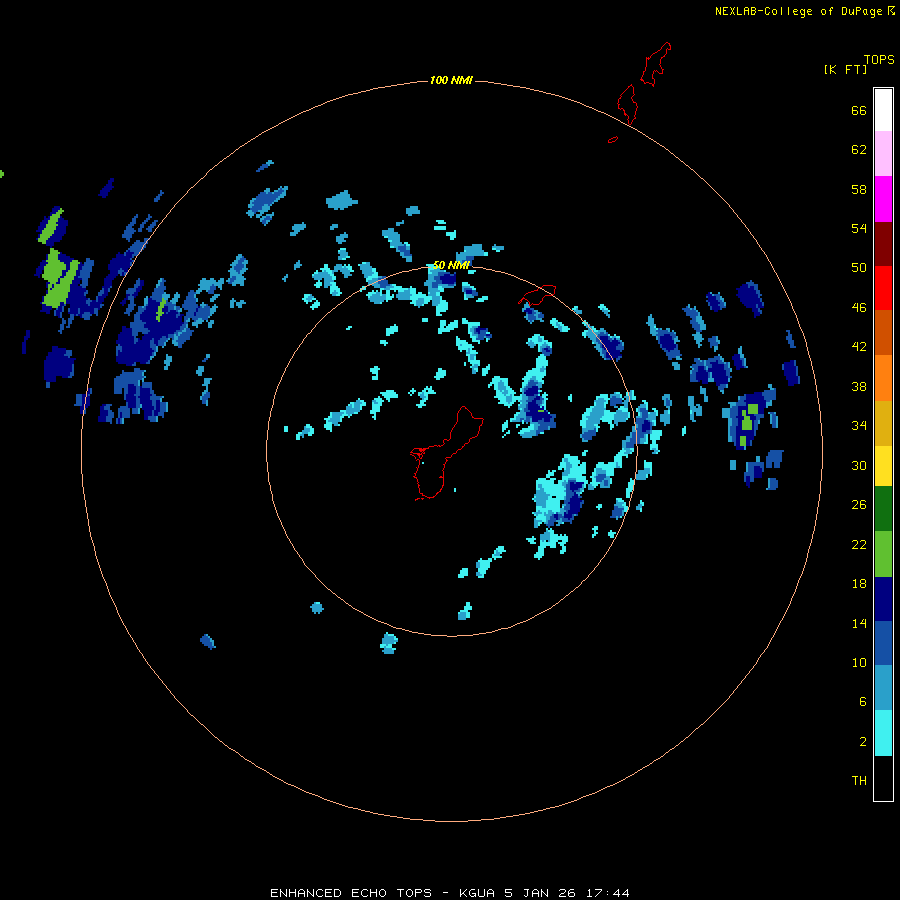Click the magenta legend swatch
This screenshot has width=900, height=900.
883,199
